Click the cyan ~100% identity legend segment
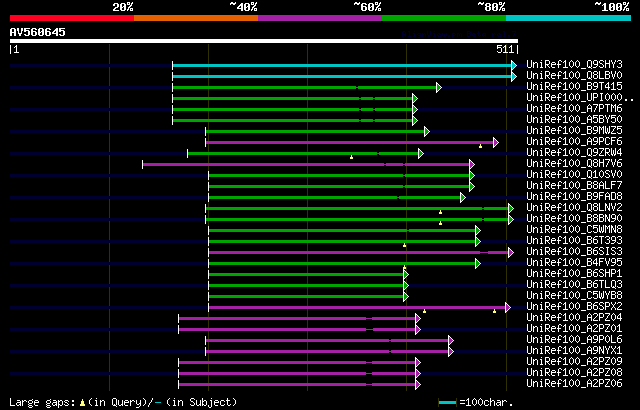Image resolution: width=640 pixels, height=410 pixels. click(x=569, y=18)
